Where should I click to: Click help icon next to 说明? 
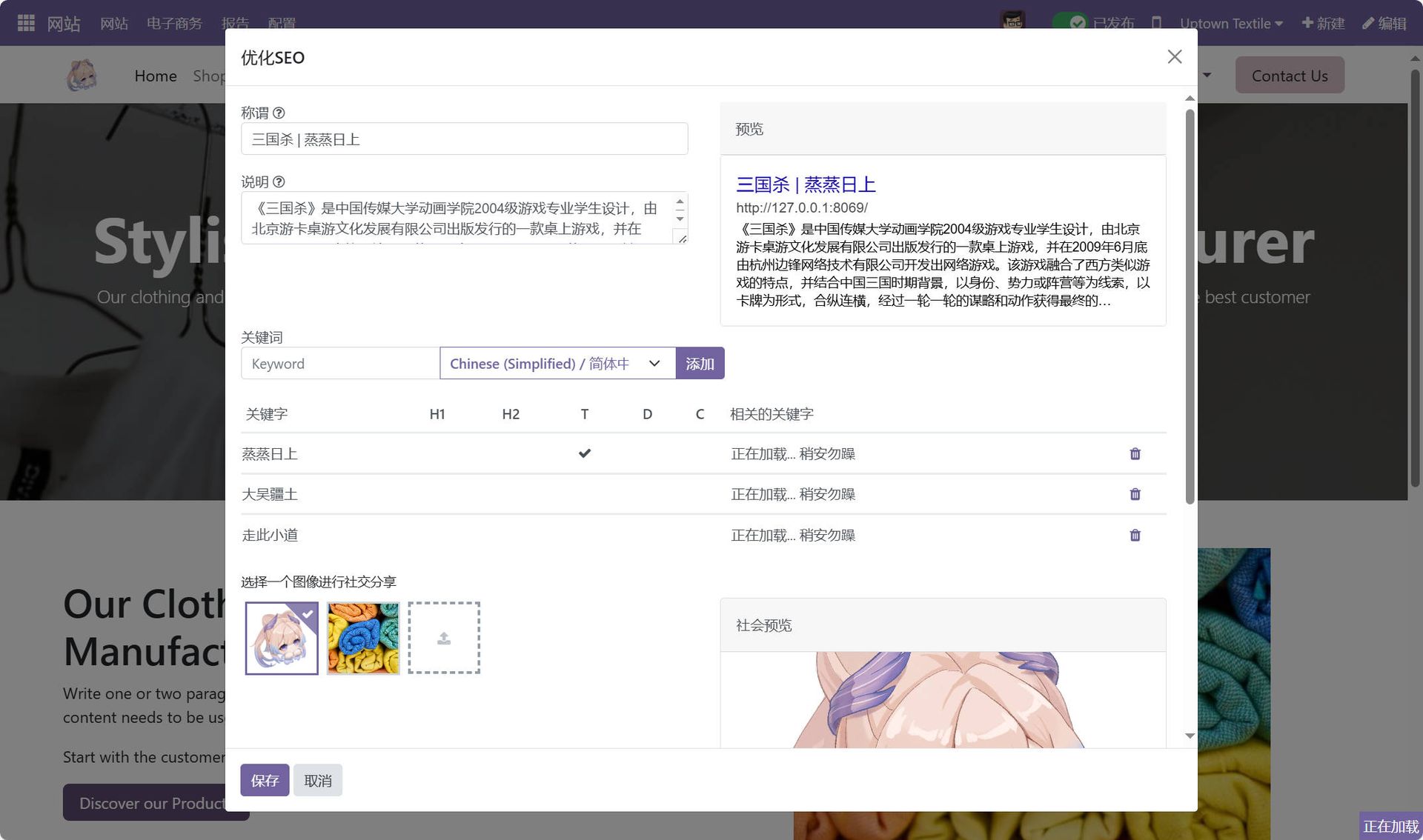(279, 181)
